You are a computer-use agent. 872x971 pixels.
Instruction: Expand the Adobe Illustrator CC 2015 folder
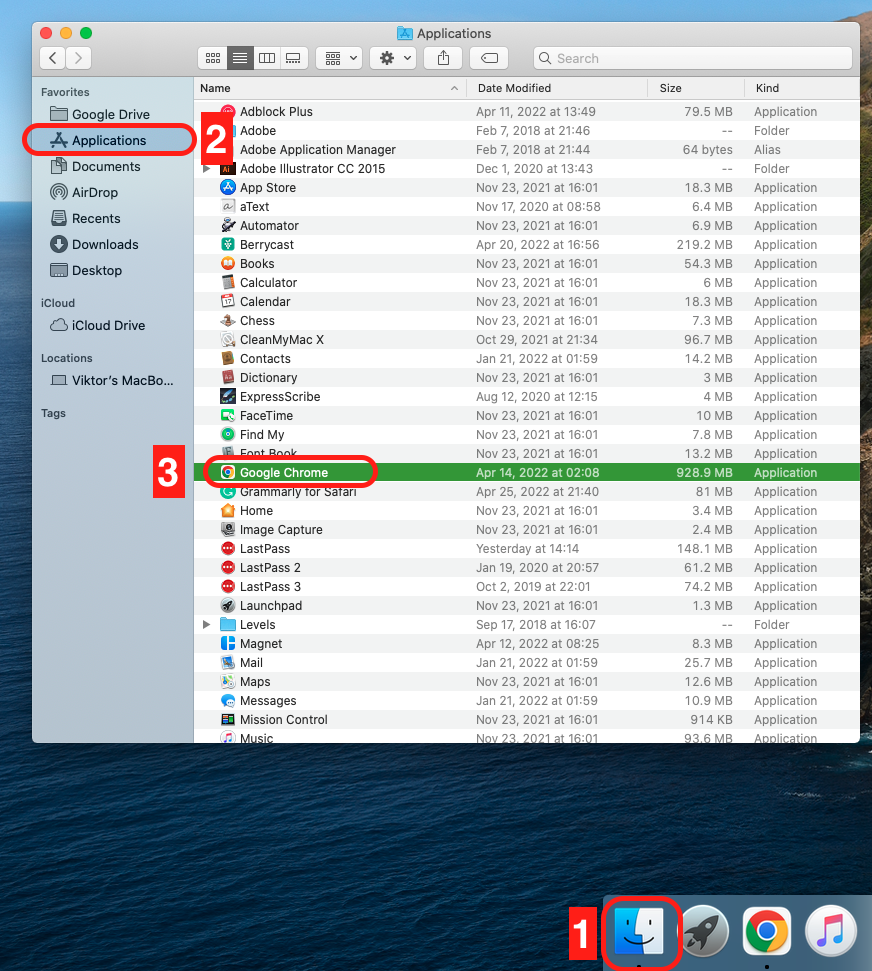pos(207,169)
